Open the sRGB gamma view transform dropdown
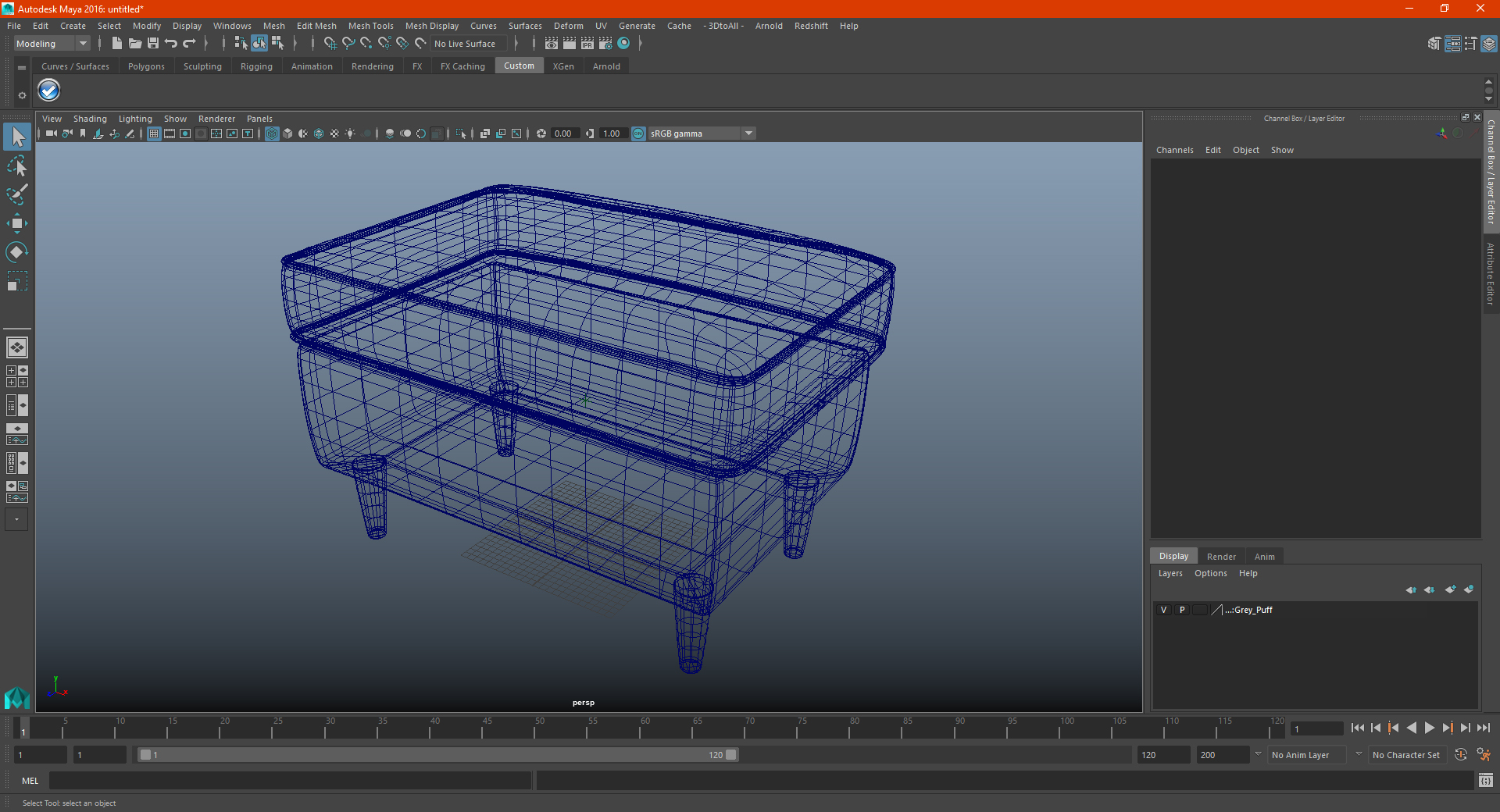The width and height of the screenshot is (1500, 812). (x=702, y=134)
